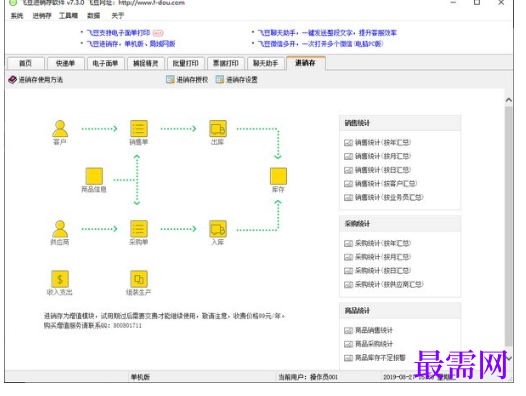
Task: Open chart icon for 采购统计(按年汇总)
Action: coord(349,243)
